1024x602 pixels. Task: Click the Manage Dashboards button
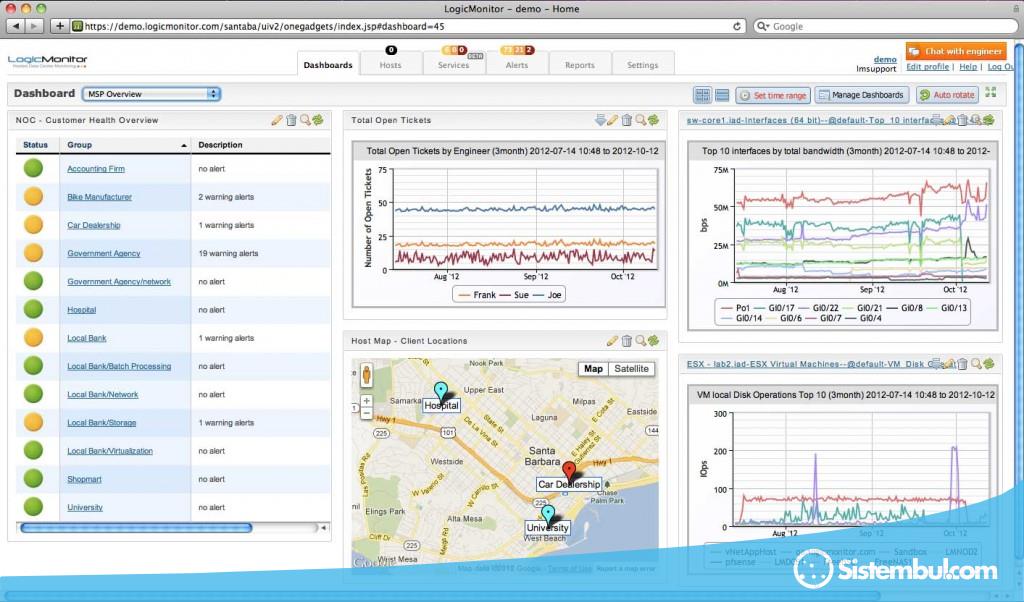pyautogui.click(x=861, y=95)
